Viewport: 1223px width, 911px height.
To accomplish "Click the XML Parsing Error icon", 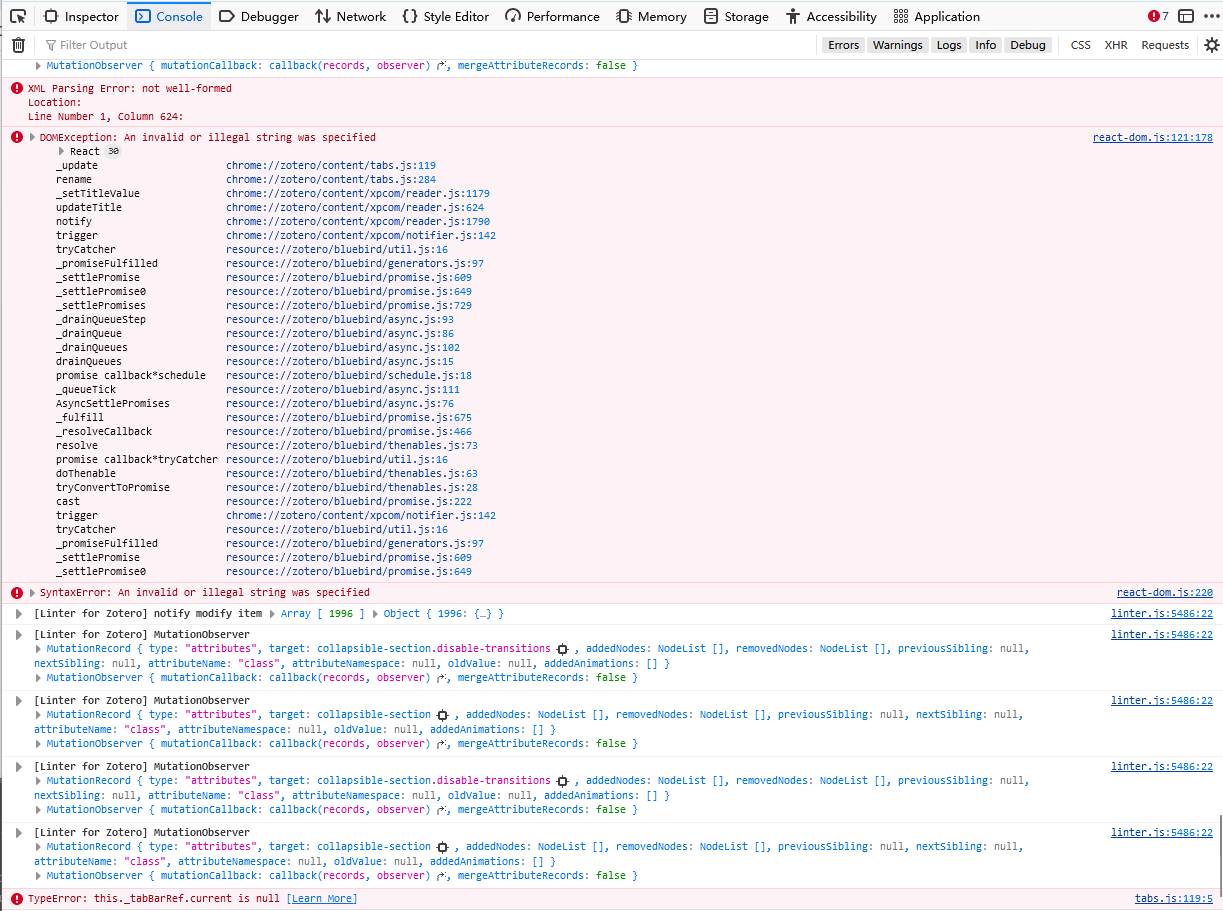I will (x=17, y=88).
